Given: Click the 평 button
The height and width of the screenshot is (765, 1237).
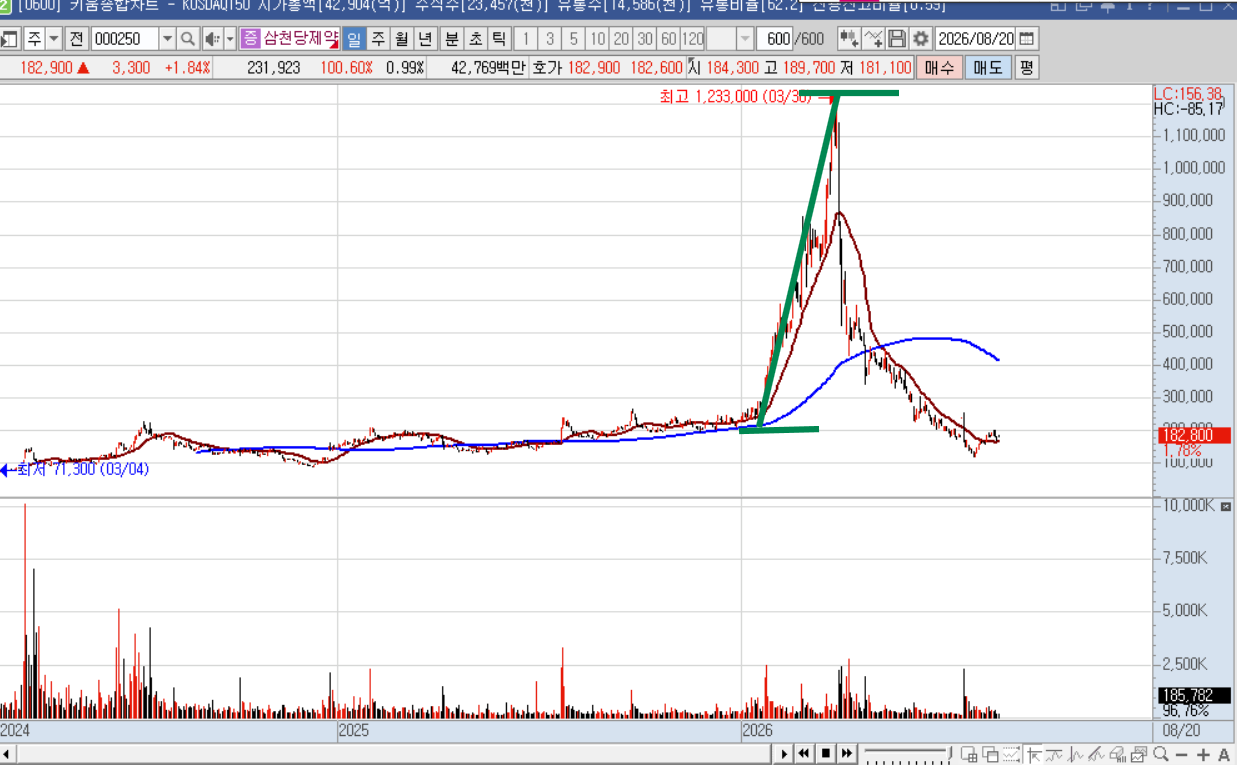Looking at the screenshot, I should tap(1027, 68).
